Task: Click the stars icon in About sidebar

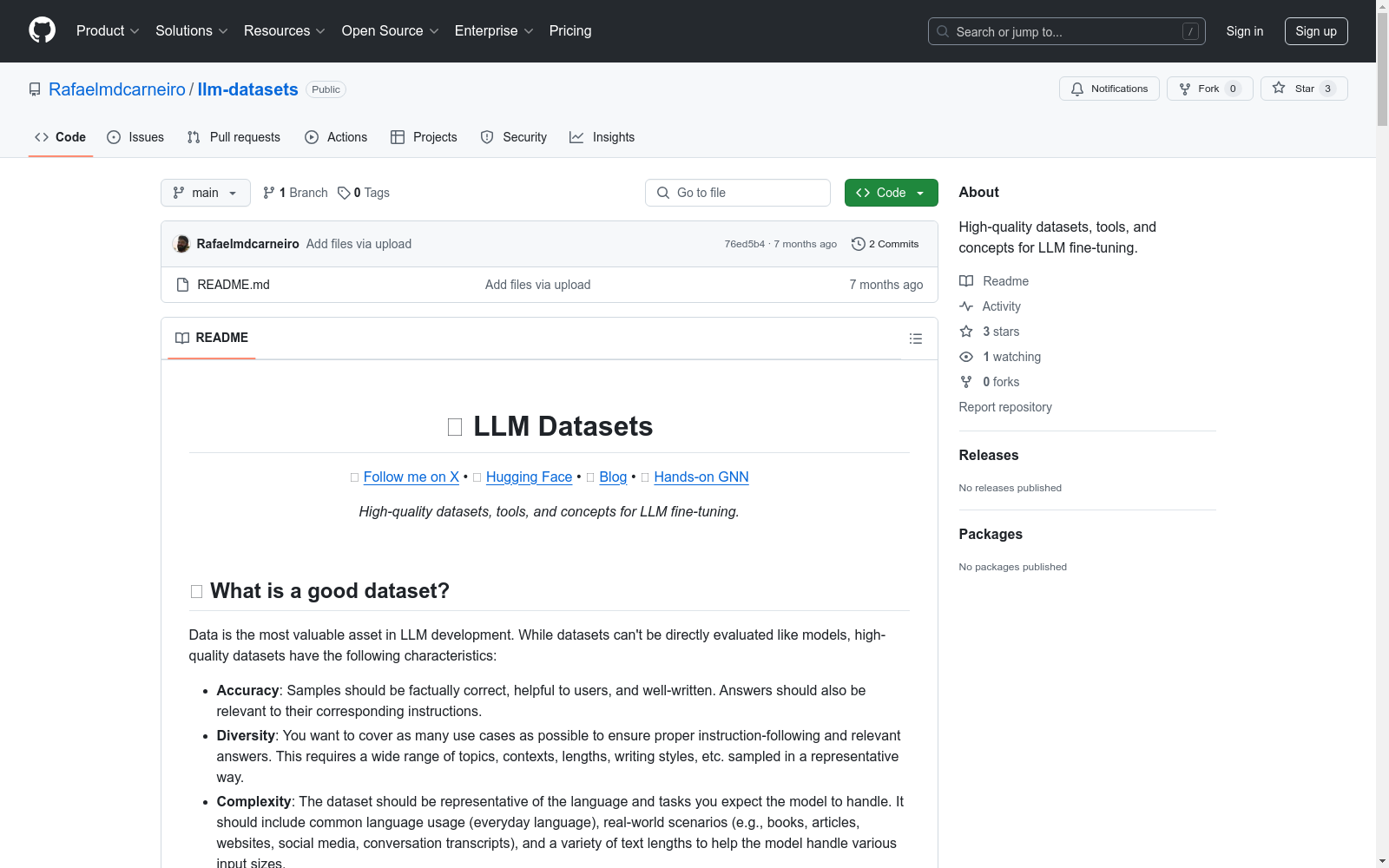Action: [x=966, y=332]
